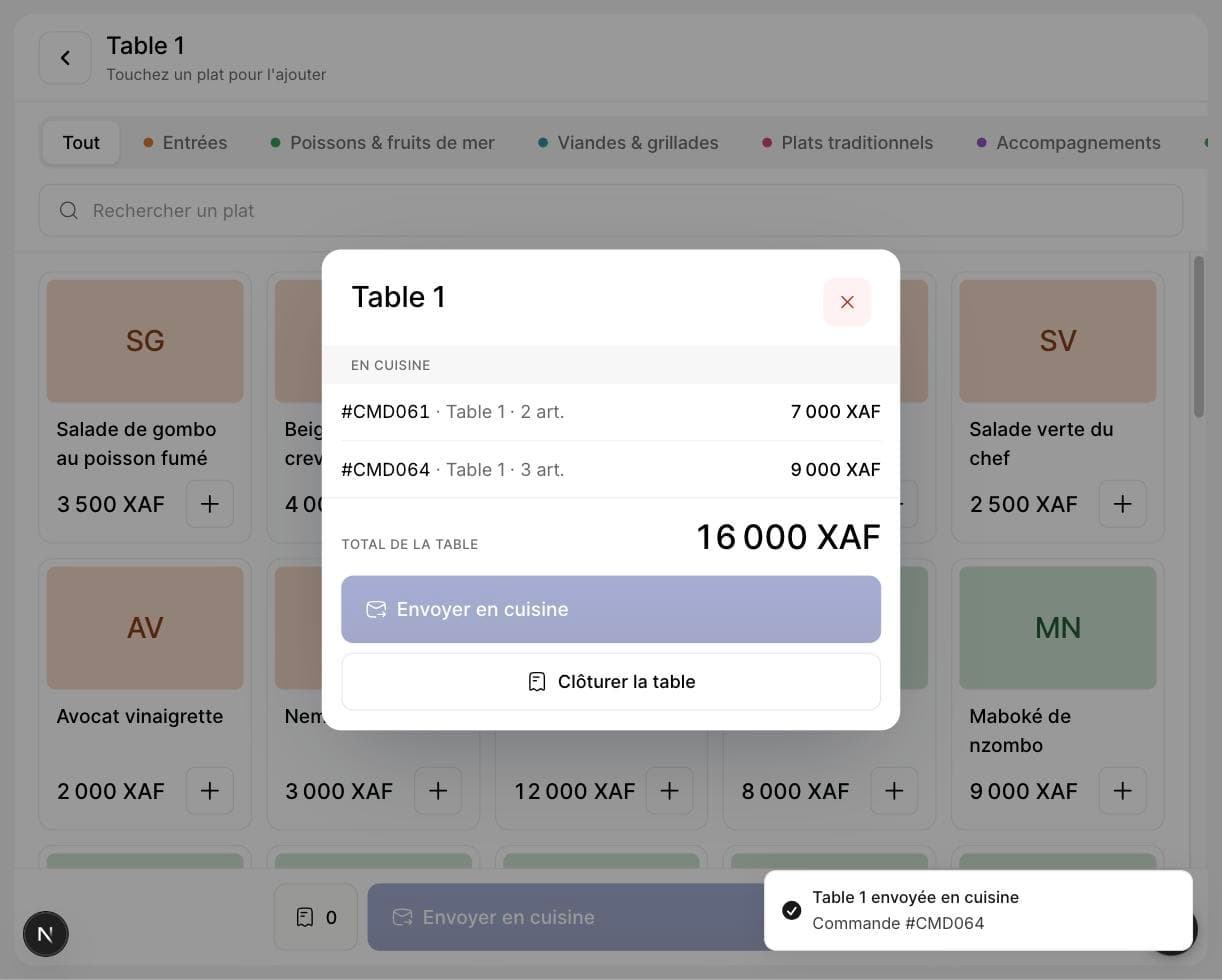1222x980 pixels.
Task: Switch to Viandes & grillades tab
Action: pos(628,143)
